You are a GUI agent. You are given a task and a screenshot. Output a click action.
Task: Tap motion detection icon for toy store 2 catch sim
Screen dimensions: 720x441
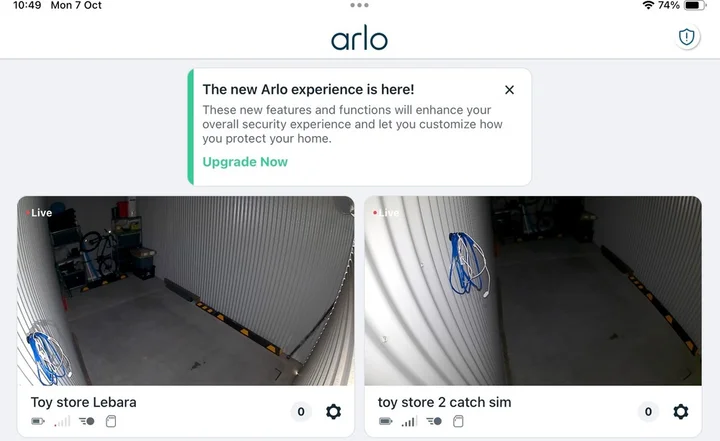click(x=434, y=421)
